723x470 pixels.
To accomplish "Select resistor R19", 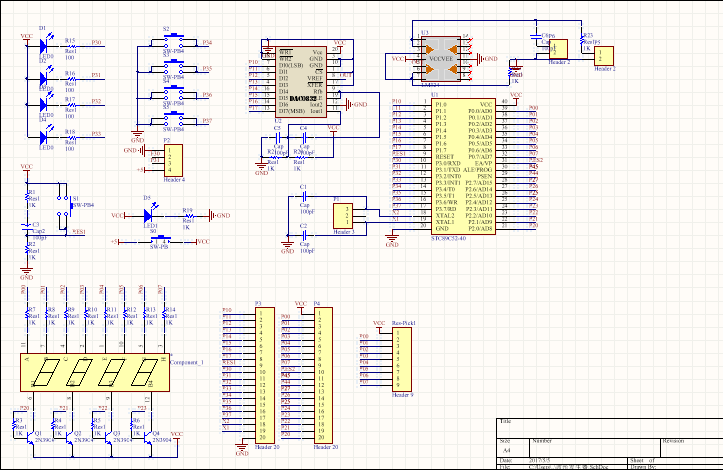I will 188,215.
